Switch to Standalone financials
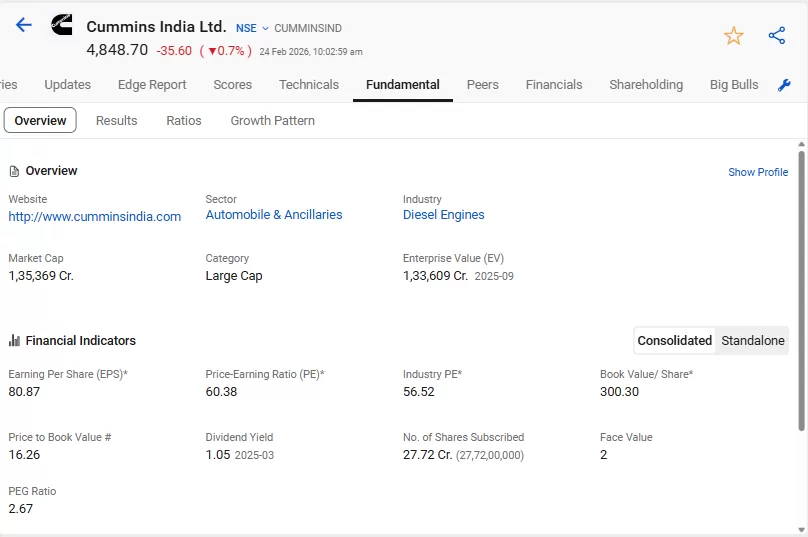 tap(752, 341)
